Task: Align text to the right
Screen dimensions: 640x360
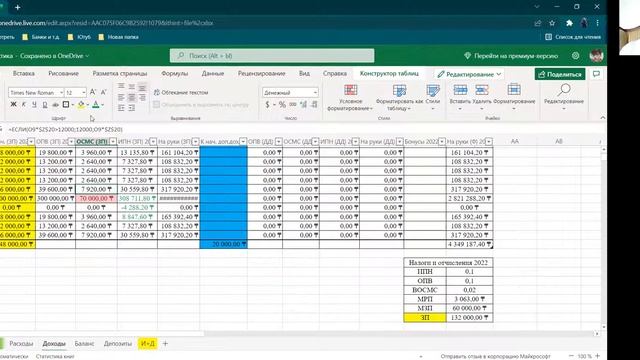Action: point(142,98)
